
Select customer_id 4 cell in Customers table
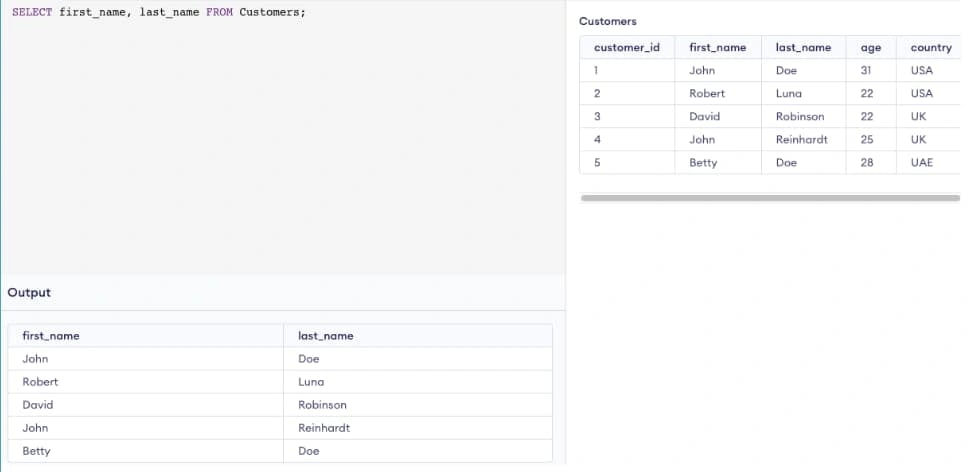(x=596, y=139)
